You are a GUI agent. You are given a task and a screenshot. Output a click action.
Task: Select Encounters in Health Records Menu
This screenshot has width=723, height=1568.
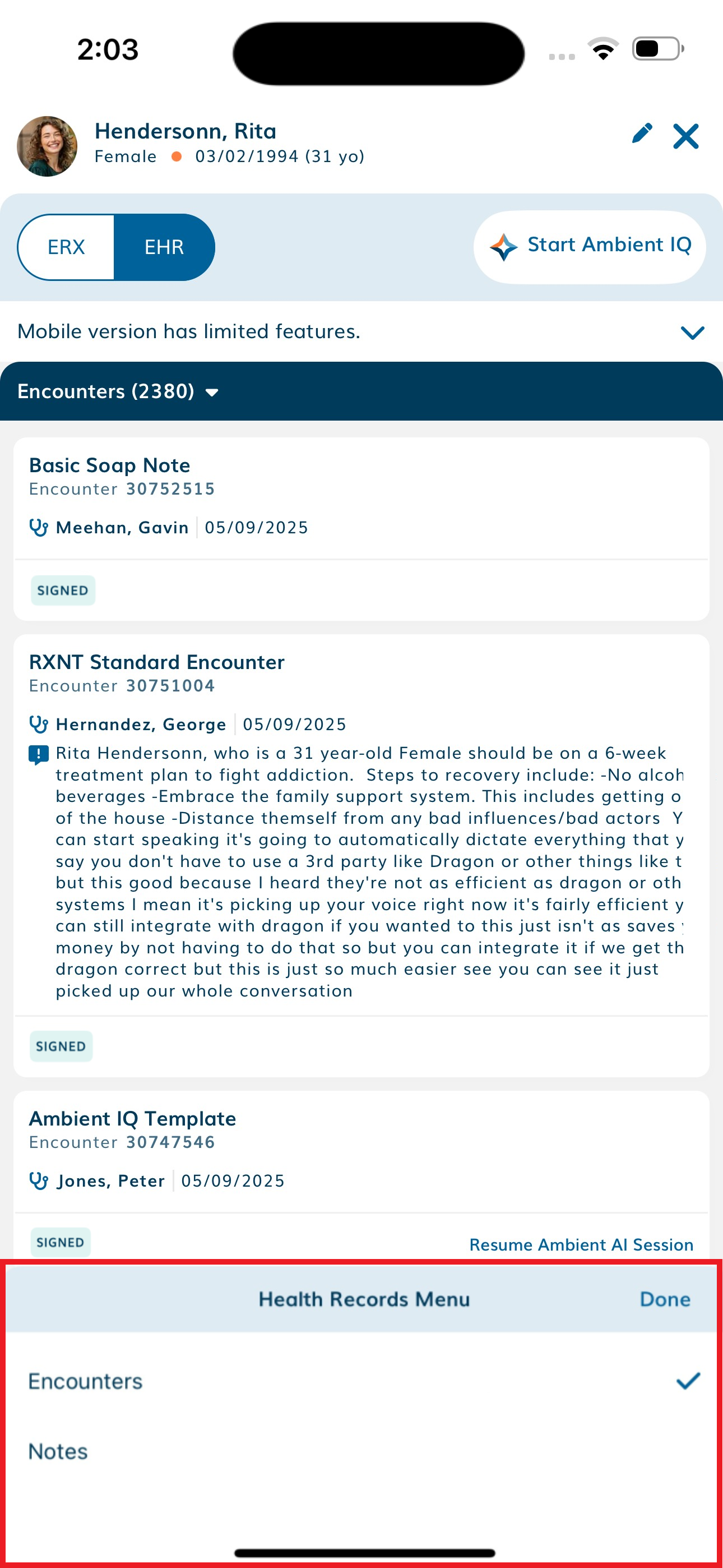click(x=361, y=1381)
